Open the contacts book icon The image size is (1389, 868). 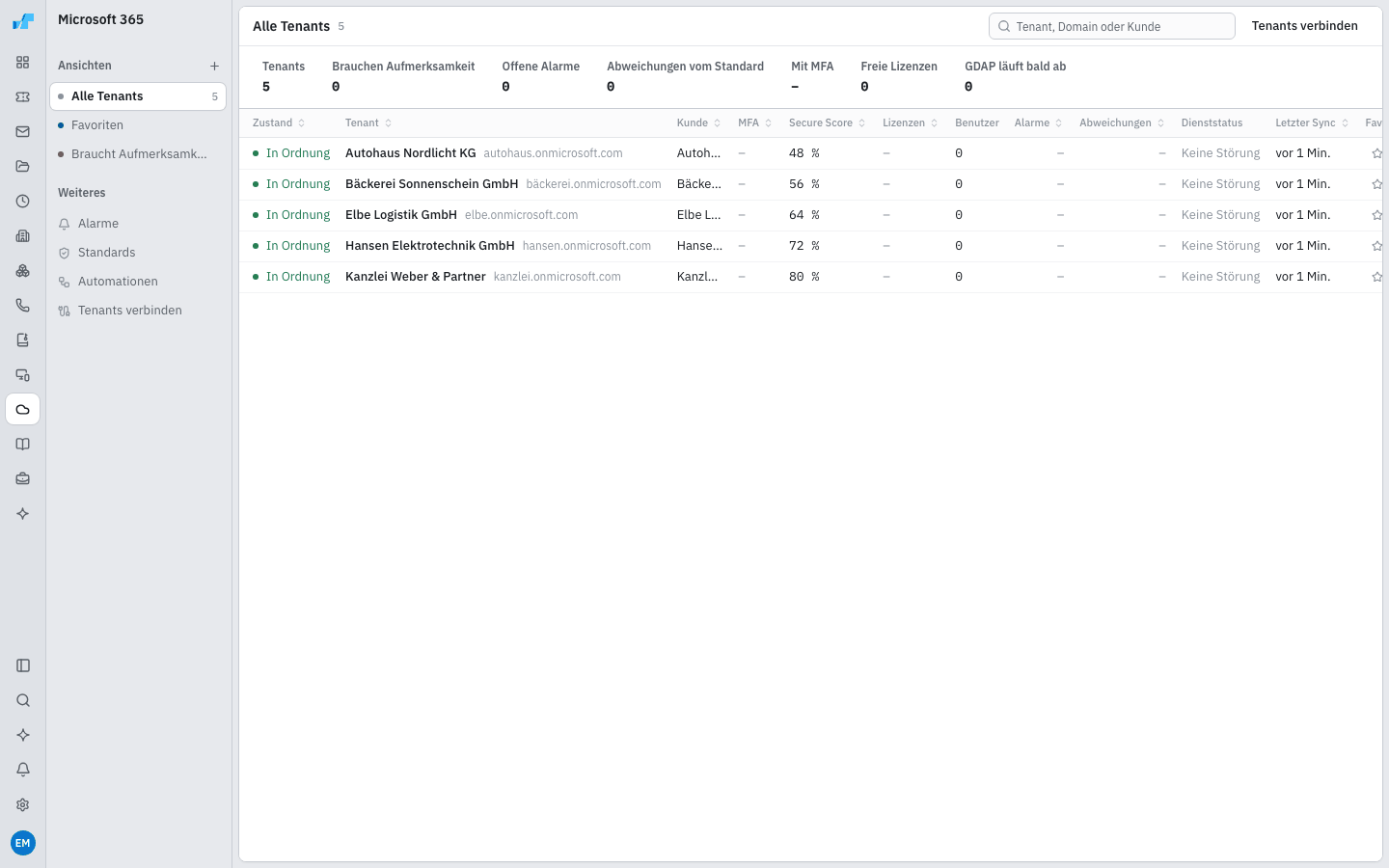pos(23,340)
